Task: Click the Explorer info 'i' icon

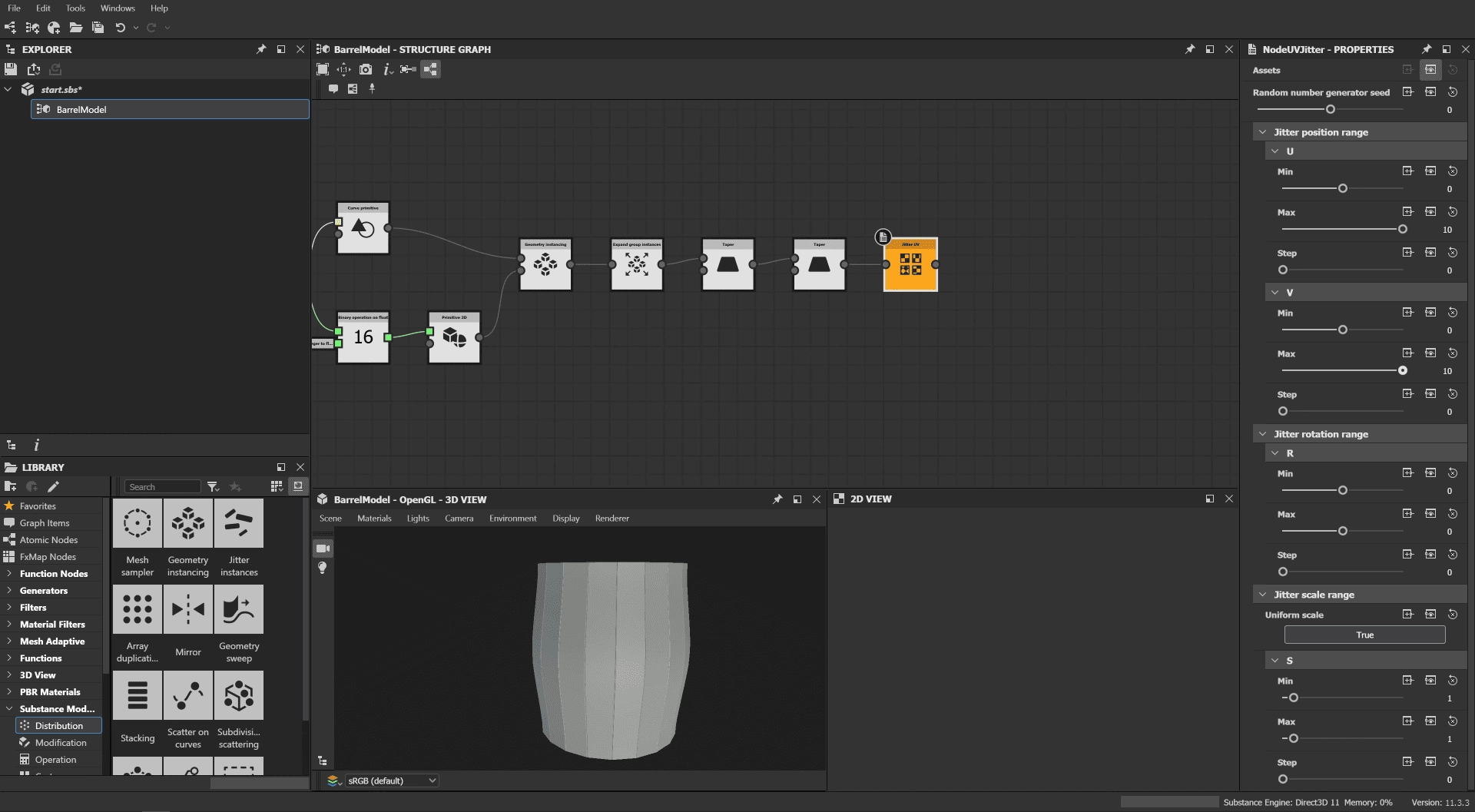Action: [36, 445]
